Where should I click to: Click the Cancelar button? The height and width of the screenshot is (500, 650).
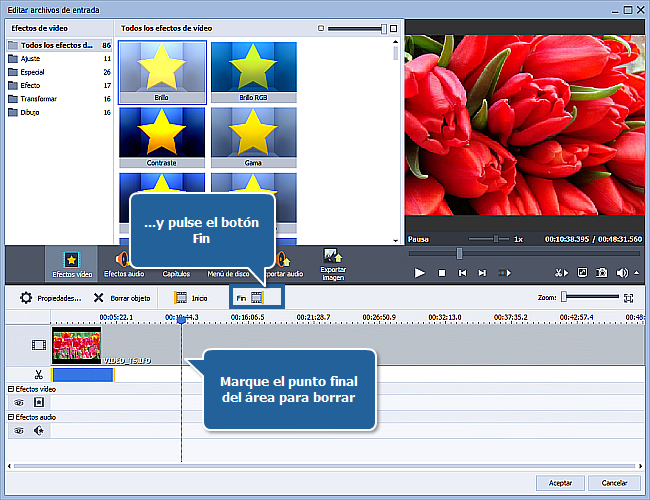[x=614, y=483]
